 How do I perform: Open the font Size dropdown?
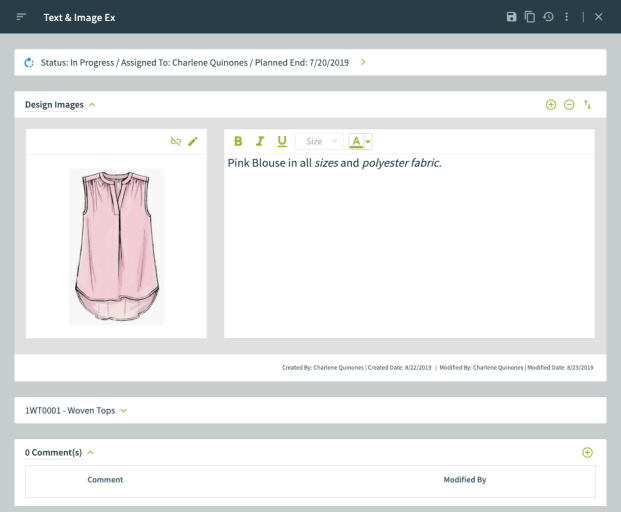(x=319, y=142)
